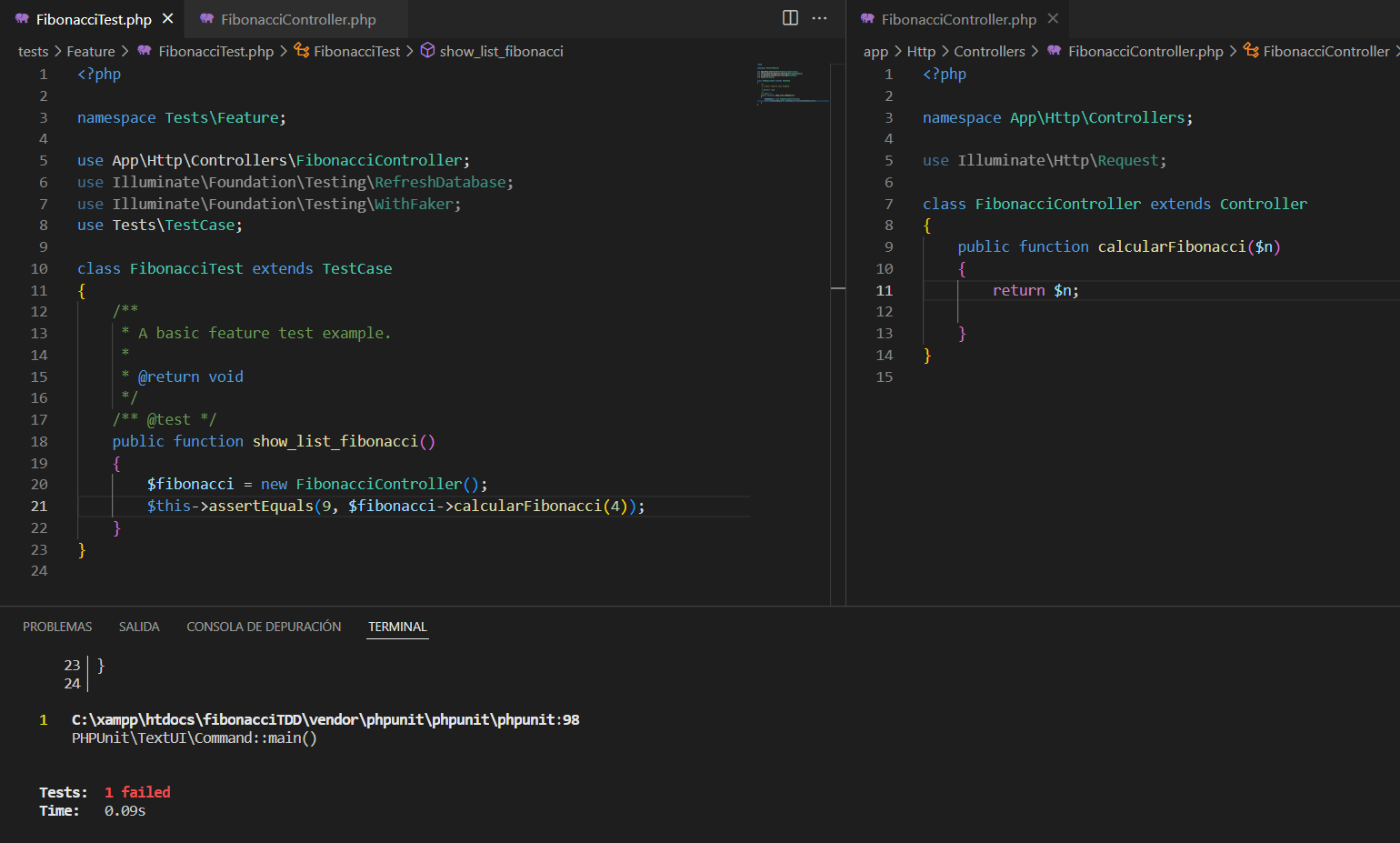Click 'calcularFibonacci' in the right editor's function declaration
Screen dimensions: 1400x843
click(1171, 247)
